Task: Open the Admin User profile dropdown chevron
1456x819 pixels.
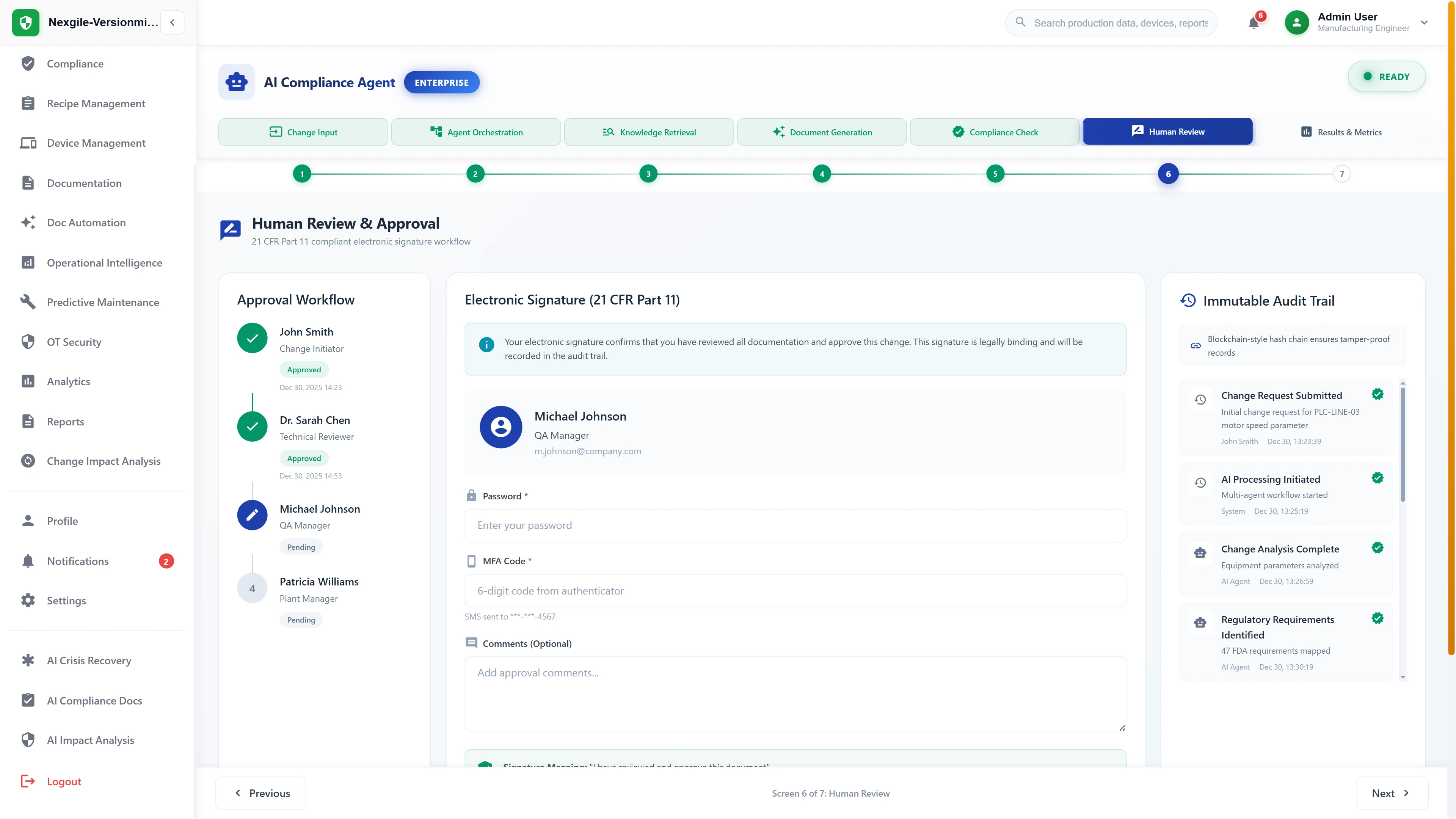Action: tap(1425, 23)
